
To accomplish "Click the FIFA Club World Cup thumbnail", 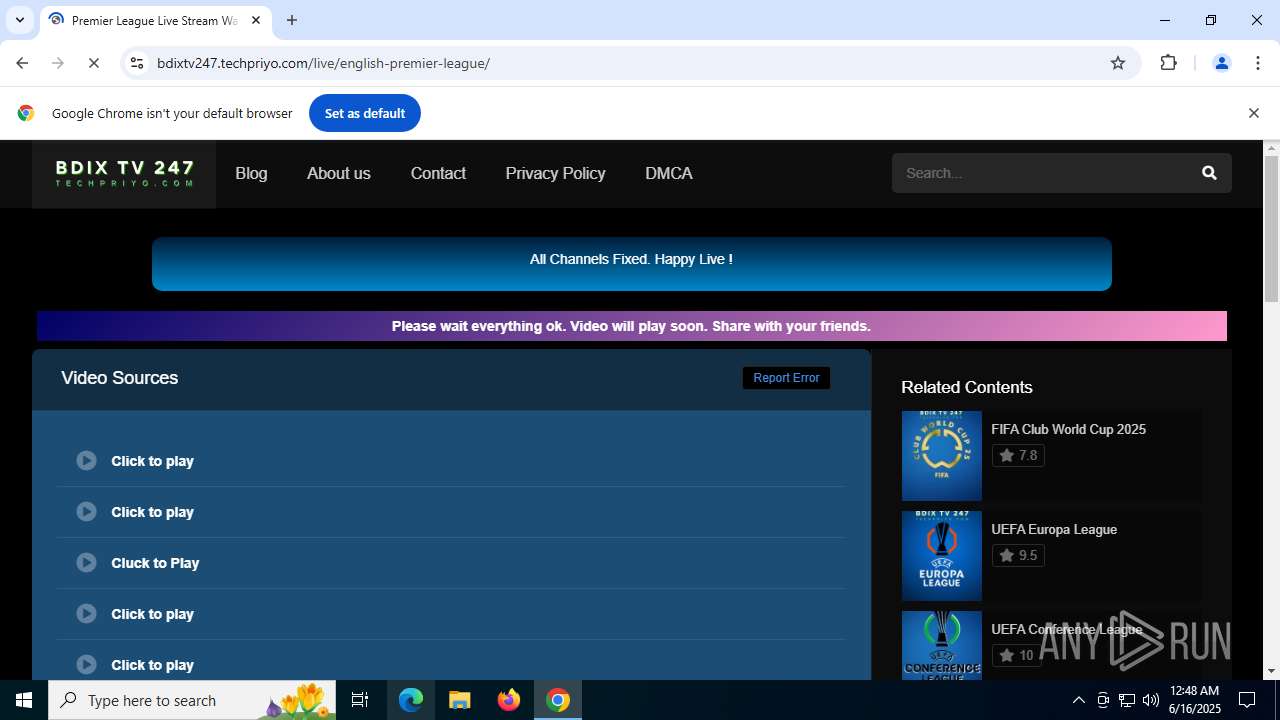I will pos(942,456).
